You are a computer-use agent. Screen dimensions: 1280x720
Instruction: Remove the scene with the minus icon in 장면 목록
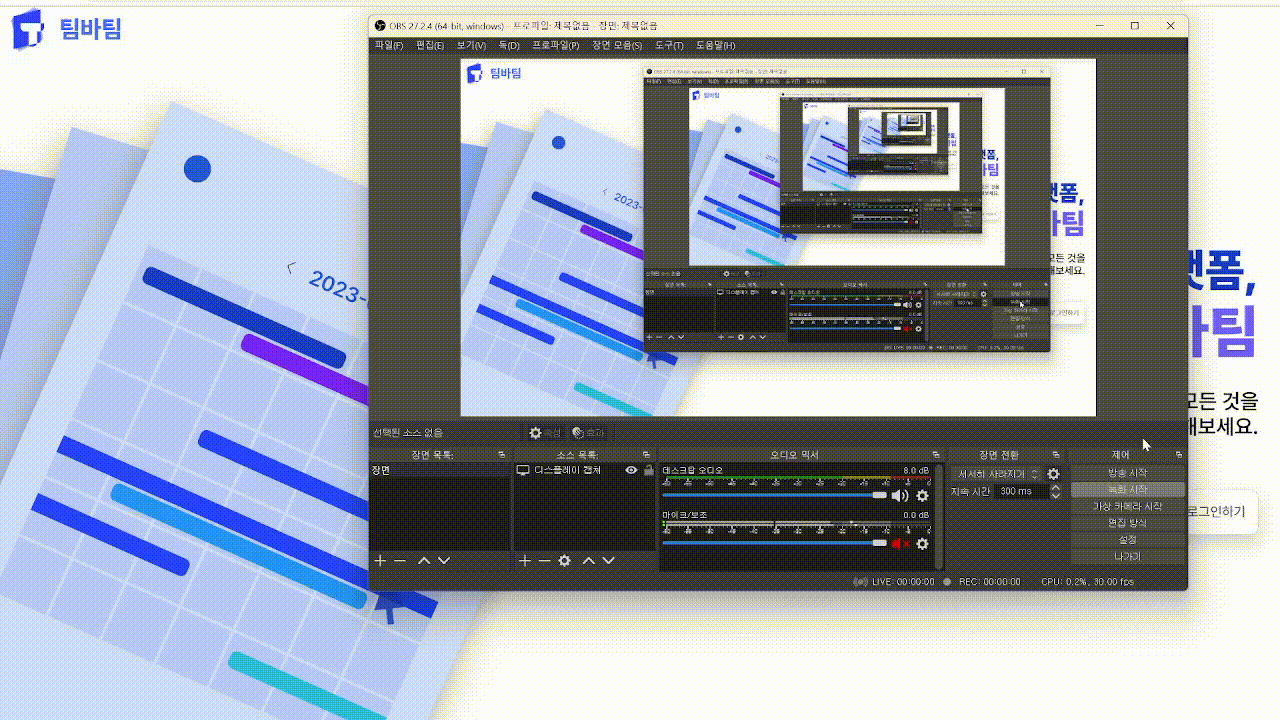400,561
